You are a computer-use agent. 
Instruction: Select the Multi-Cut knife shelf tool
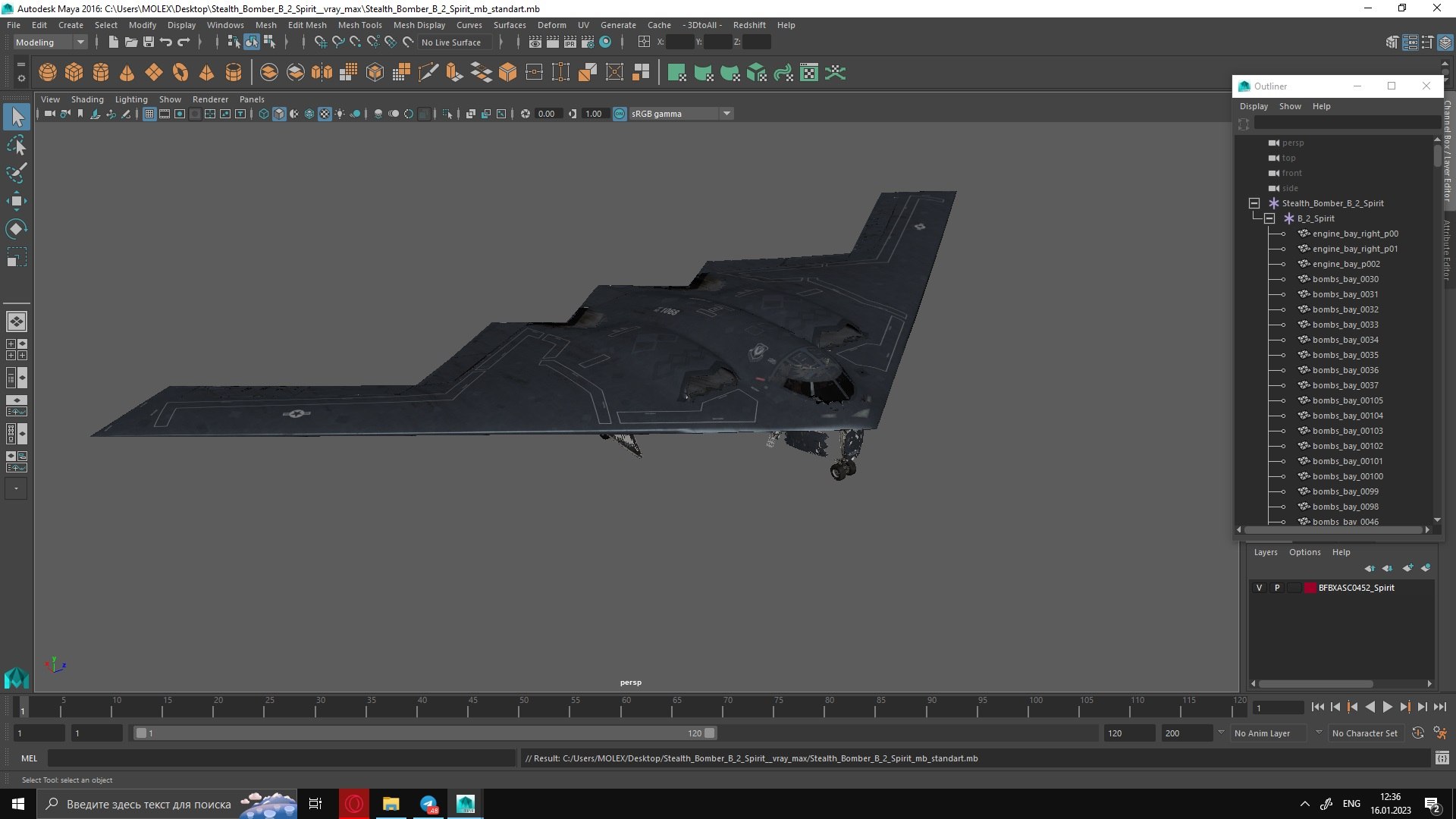pos(428,73)
